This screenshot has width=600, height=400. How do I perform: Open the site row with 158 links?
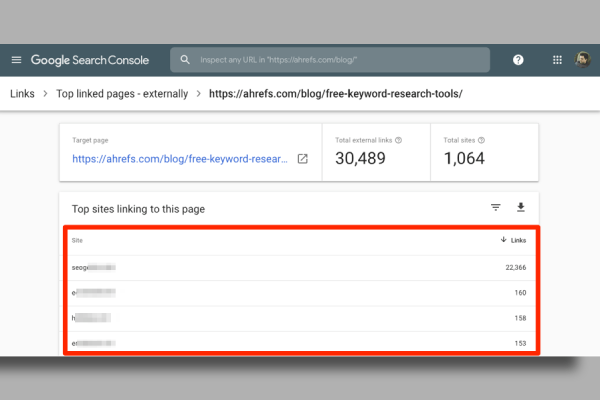(299, 318)
